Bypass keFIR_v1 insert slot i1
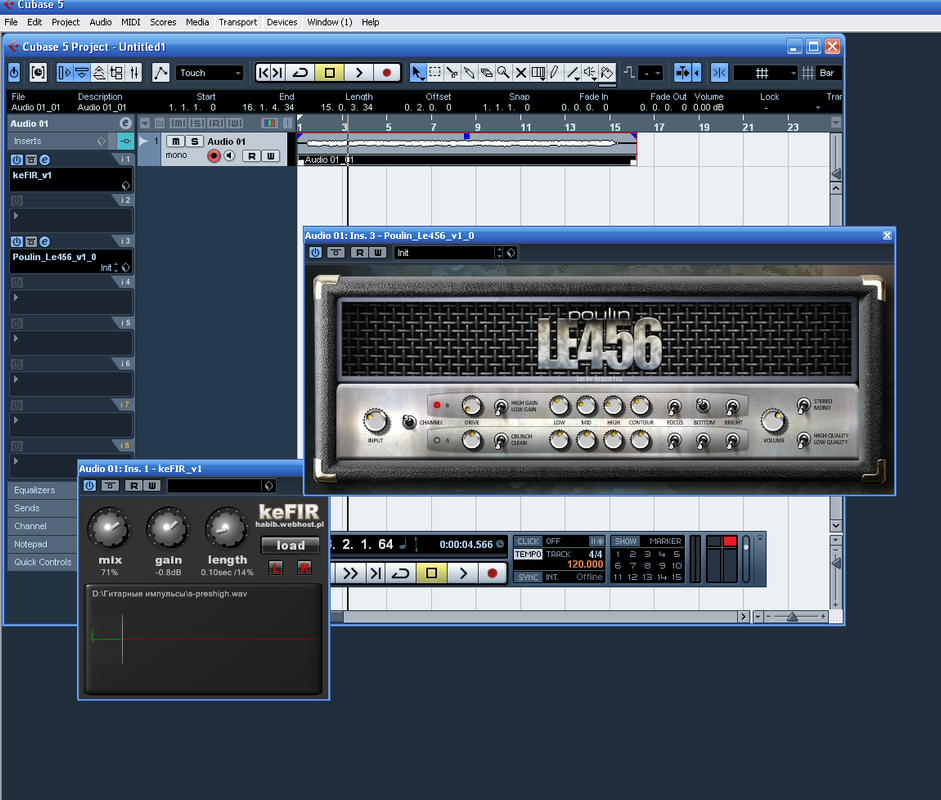This screenshot has height=800, width=941. click(x=31, y=160)
